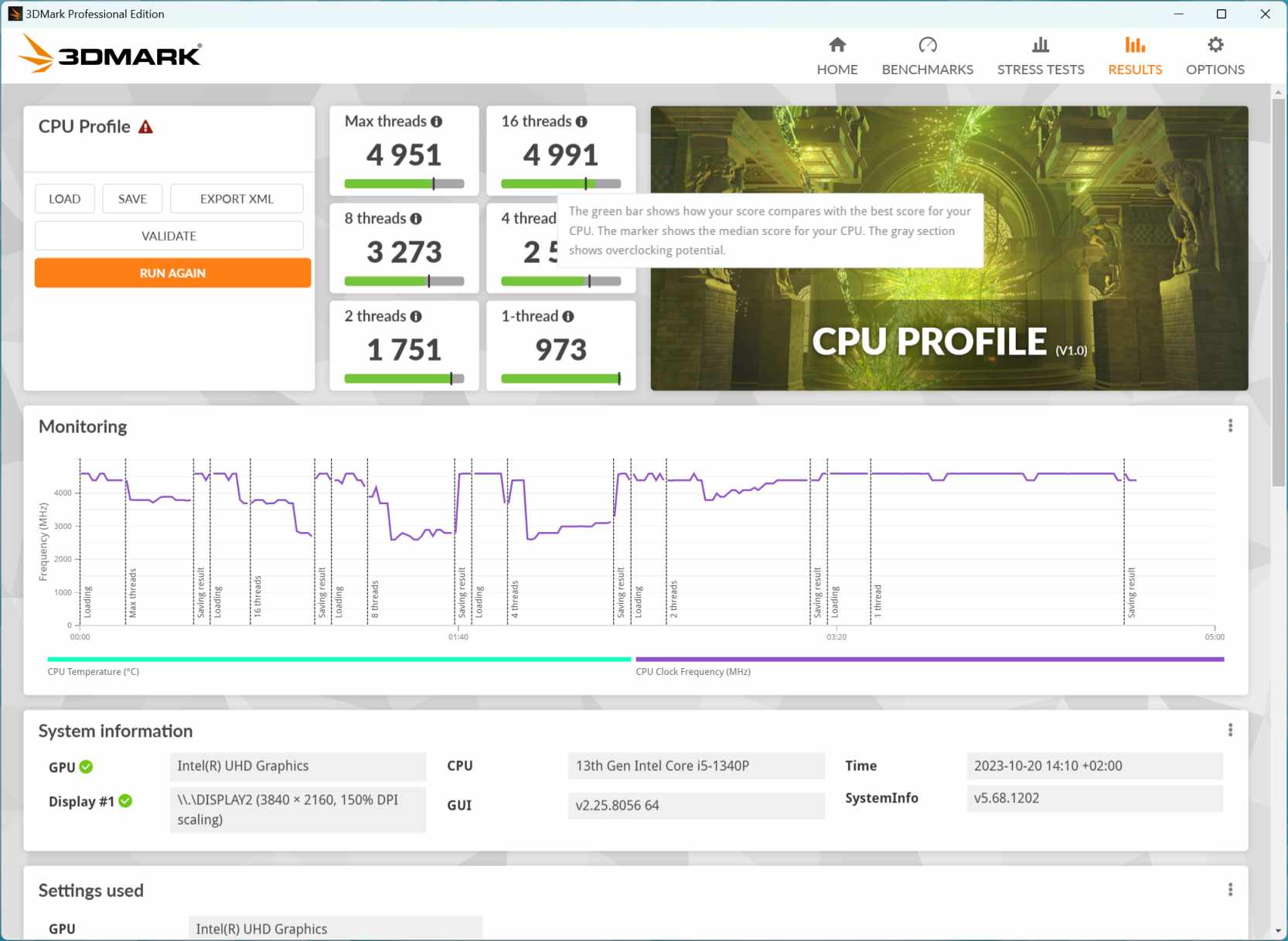Click the CPU Profile preview image
This screenshot has width=1288, height=941.
click(949, 325)
